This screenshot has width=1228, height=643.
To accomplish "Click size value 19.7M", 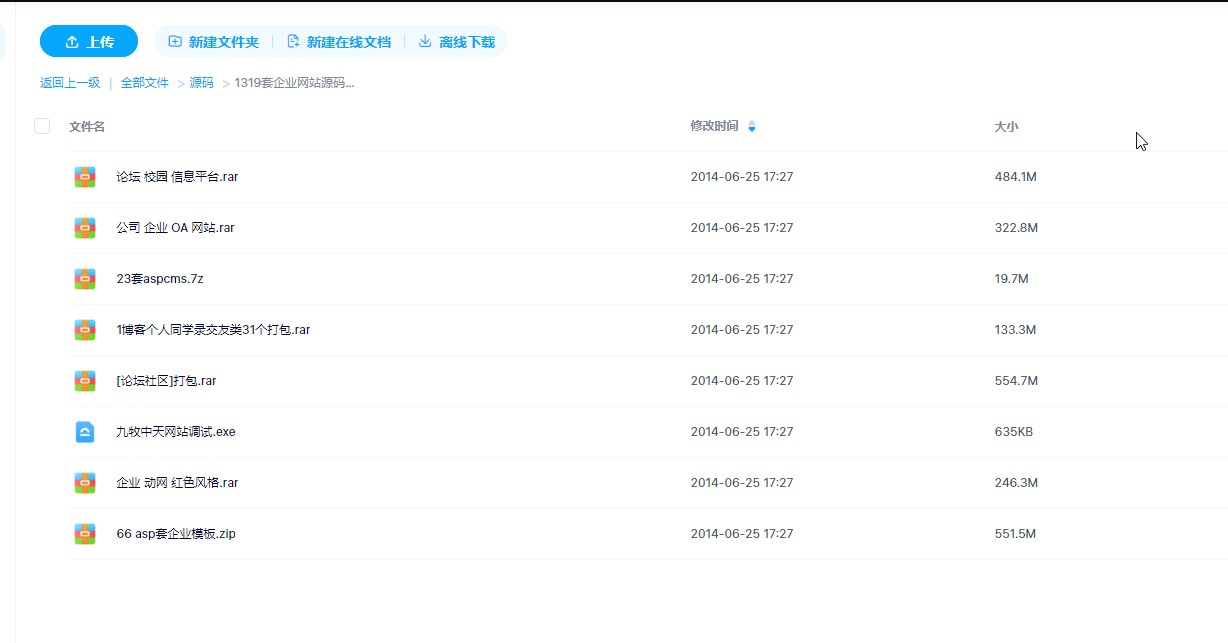I will [x=1011, y=279].
